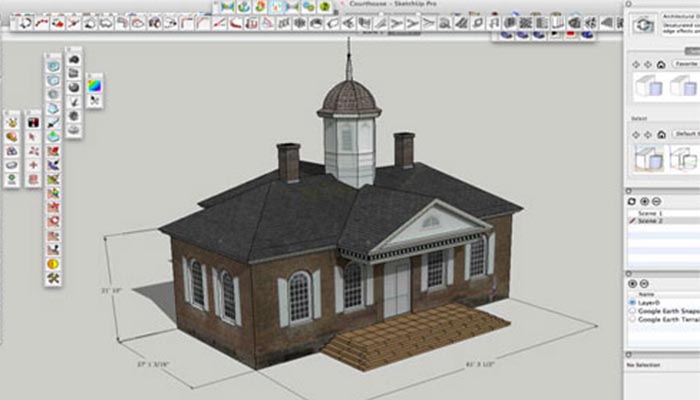Add a new layer with the plus button
Viewport: 700px width, 400px height.
point(632,283)
